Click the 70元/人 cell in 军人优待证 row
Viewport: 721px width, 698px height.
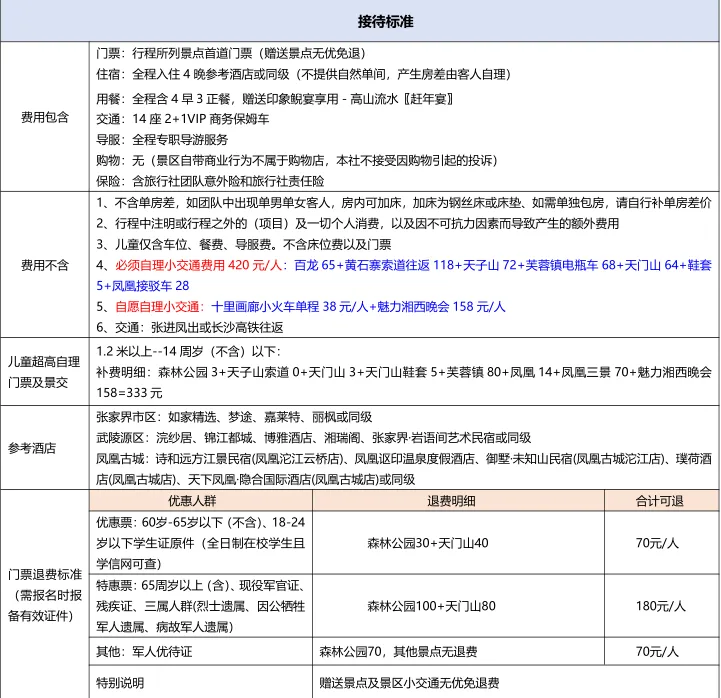point(662,651)
